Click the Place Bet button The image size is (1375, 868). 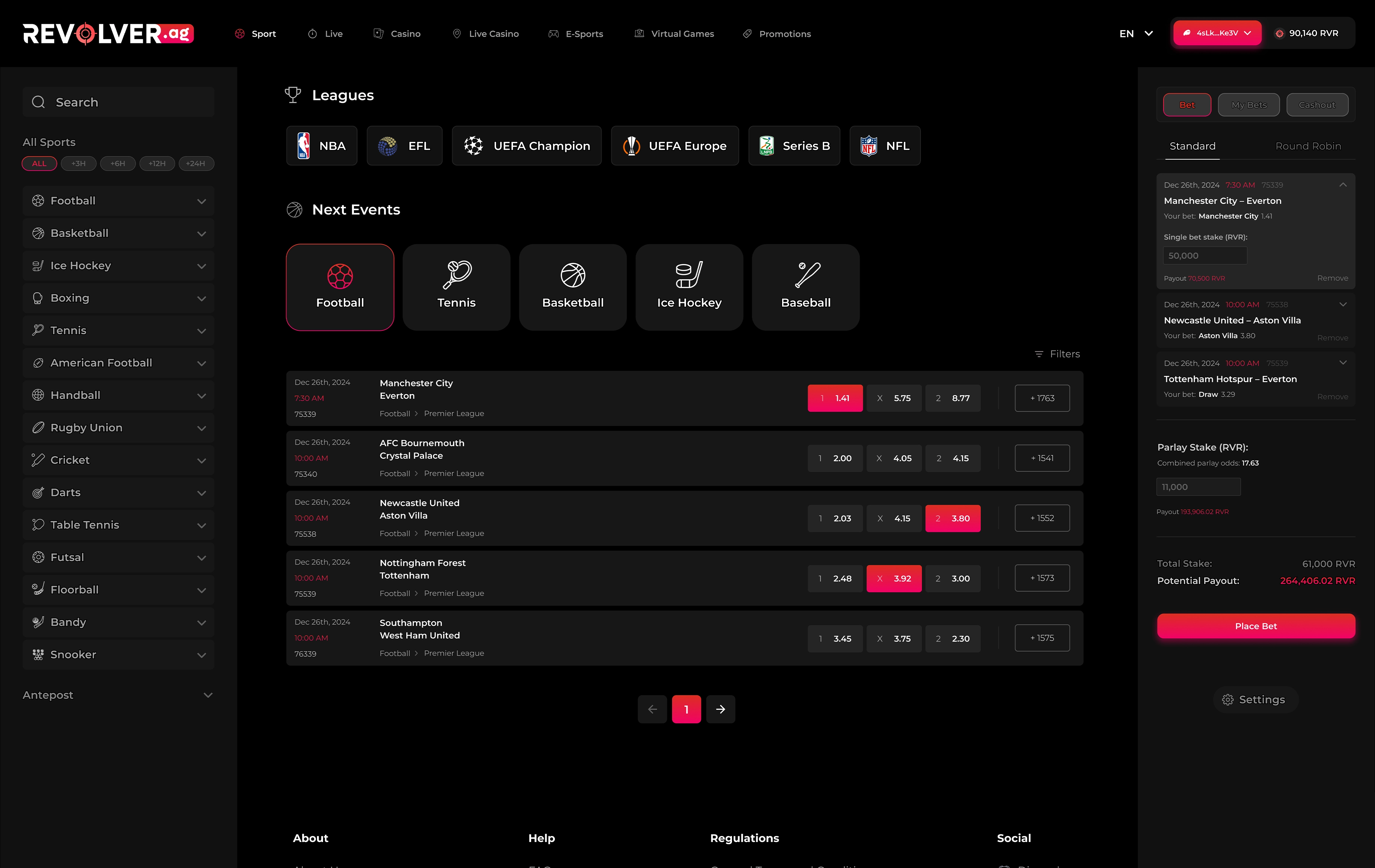point(1256,626)
